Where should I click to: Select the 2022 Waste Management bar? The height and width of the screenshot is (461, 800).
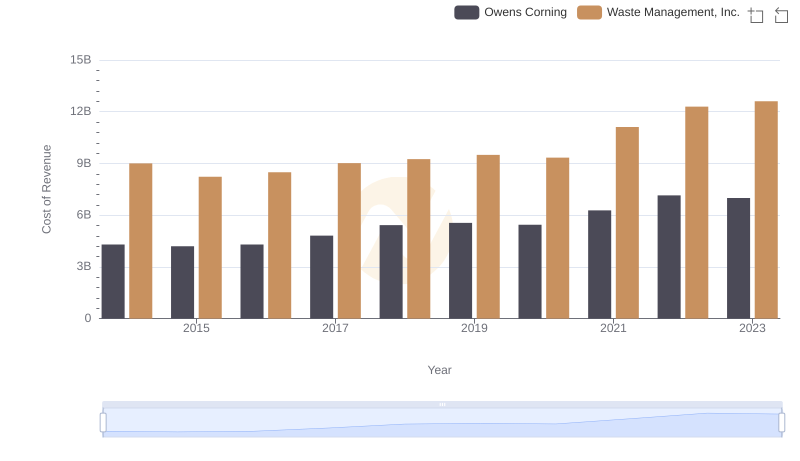click(x=696, y=212)
